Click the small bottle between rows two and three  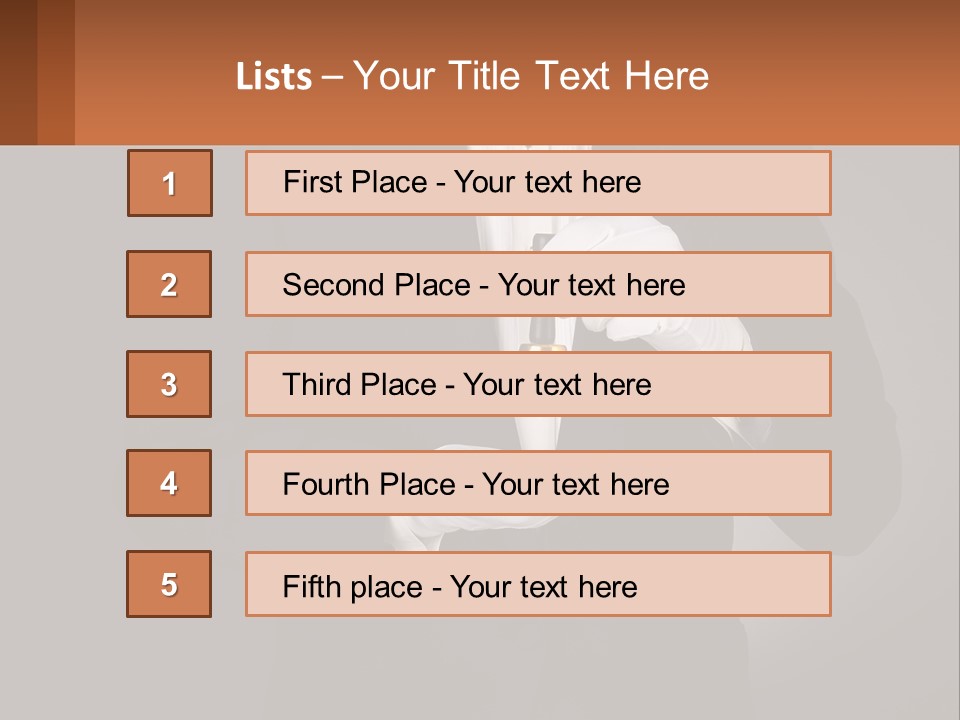[x=546, y=334]
